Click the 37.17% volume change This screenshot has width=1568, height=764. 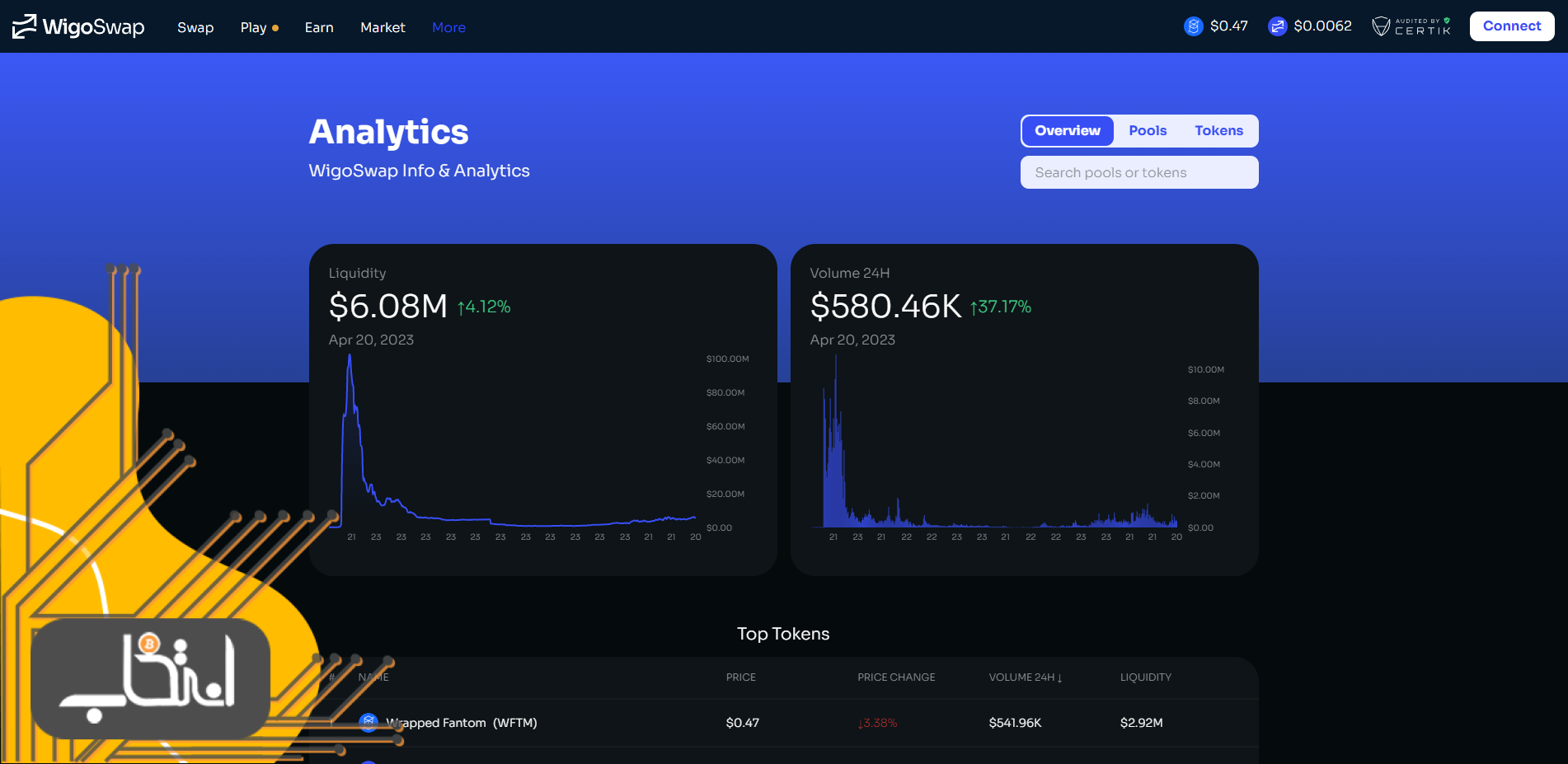click(x=1001, y=307)
